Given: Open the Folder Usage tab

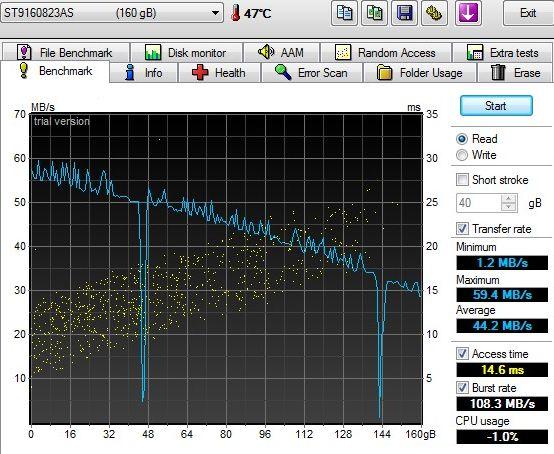Looking at the screenshot, I should point(420,72).
